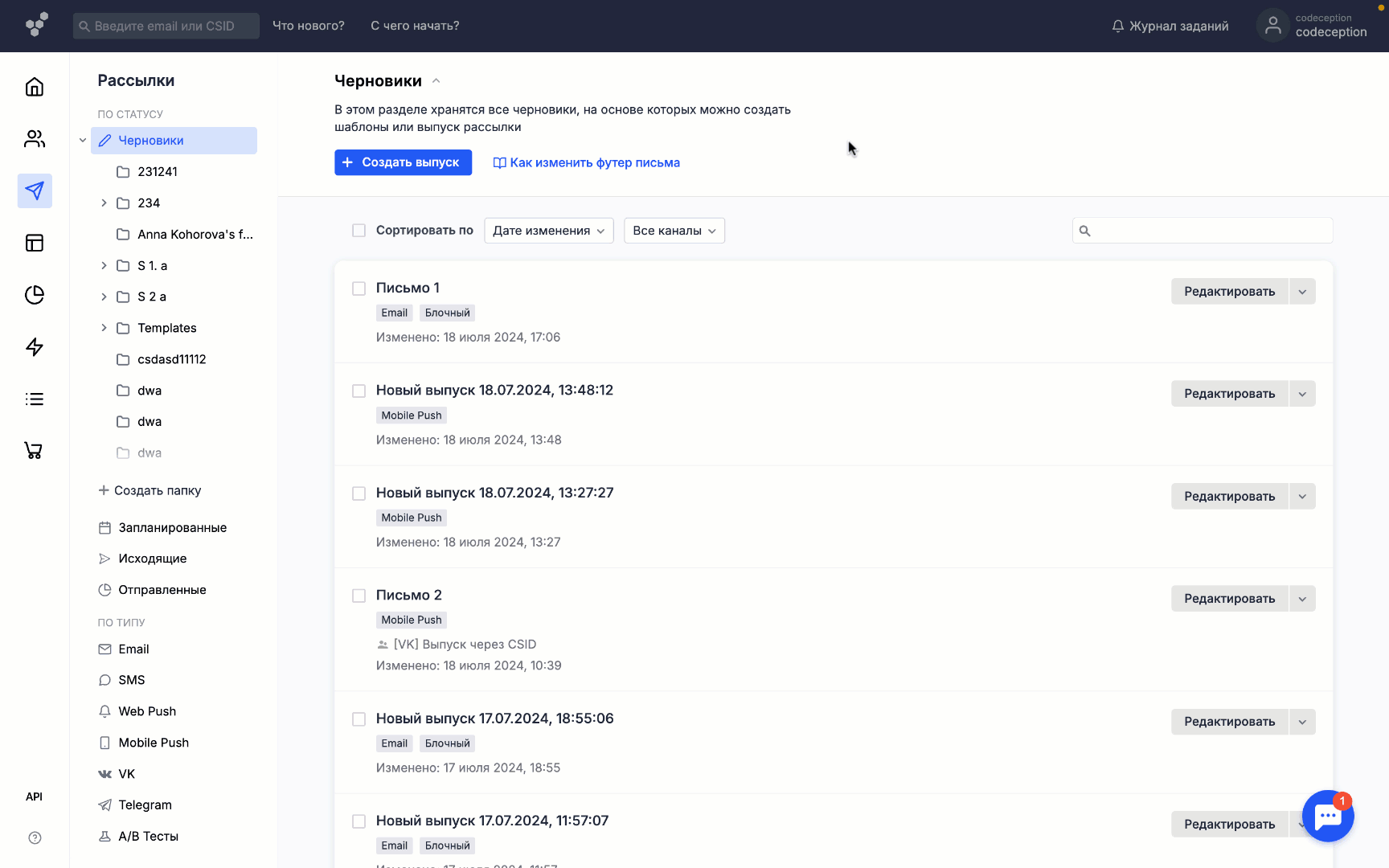Open dropdown arrow for Письмо 2 Редактировать

pos(1302,599)
